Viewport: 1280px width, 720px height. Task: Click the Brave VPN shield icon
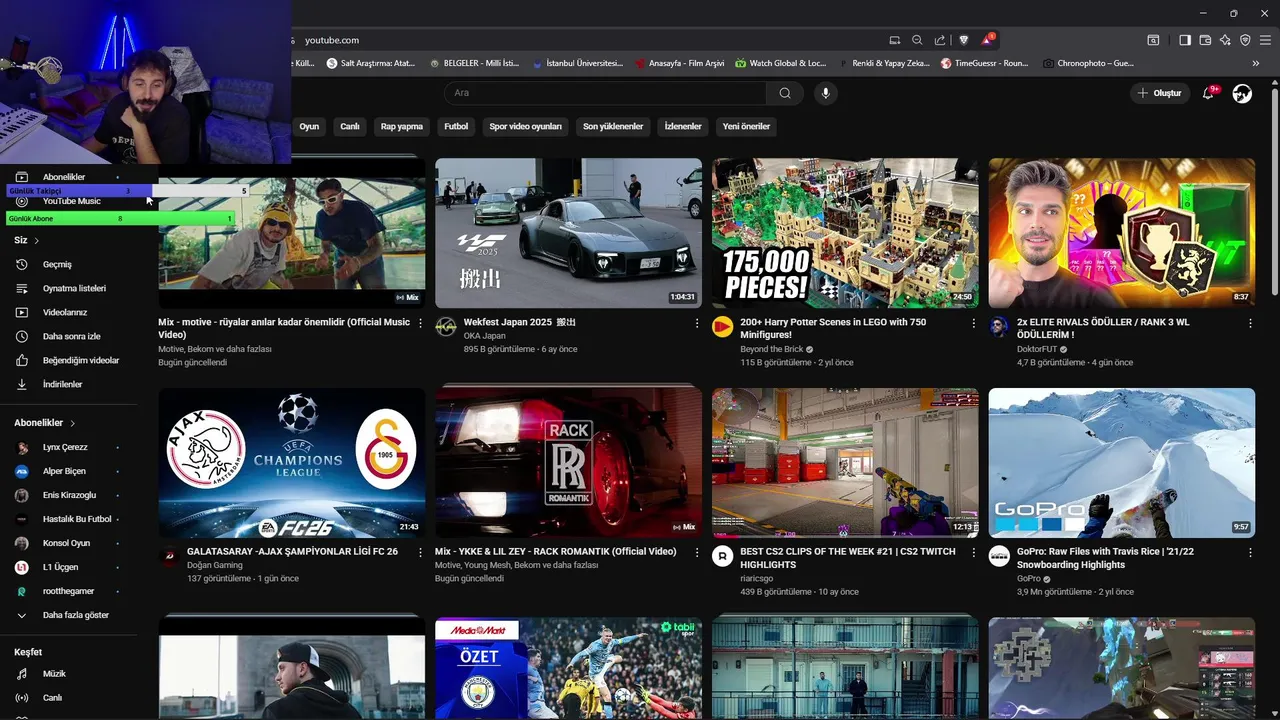[x=1245, y=40]
